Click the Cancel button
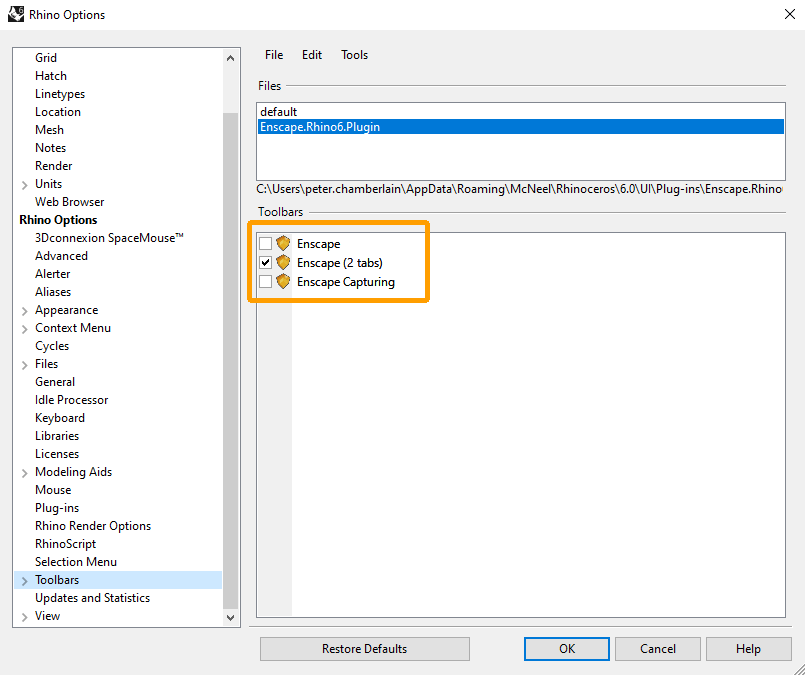The image size is (805, 675). click(x=657, y=649)
